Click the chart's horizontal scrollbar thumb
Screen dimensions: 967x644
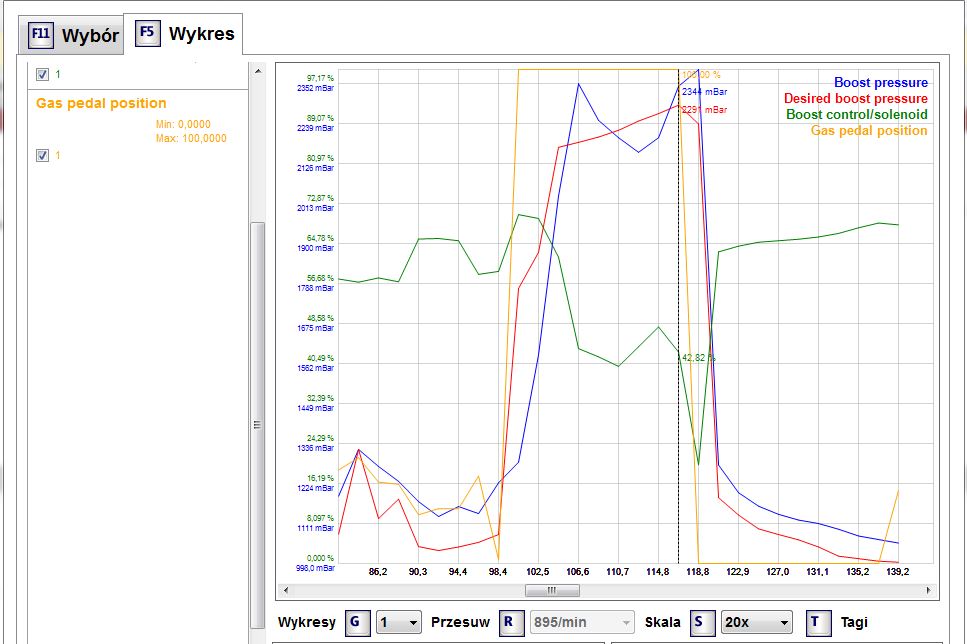pos(551,590)
